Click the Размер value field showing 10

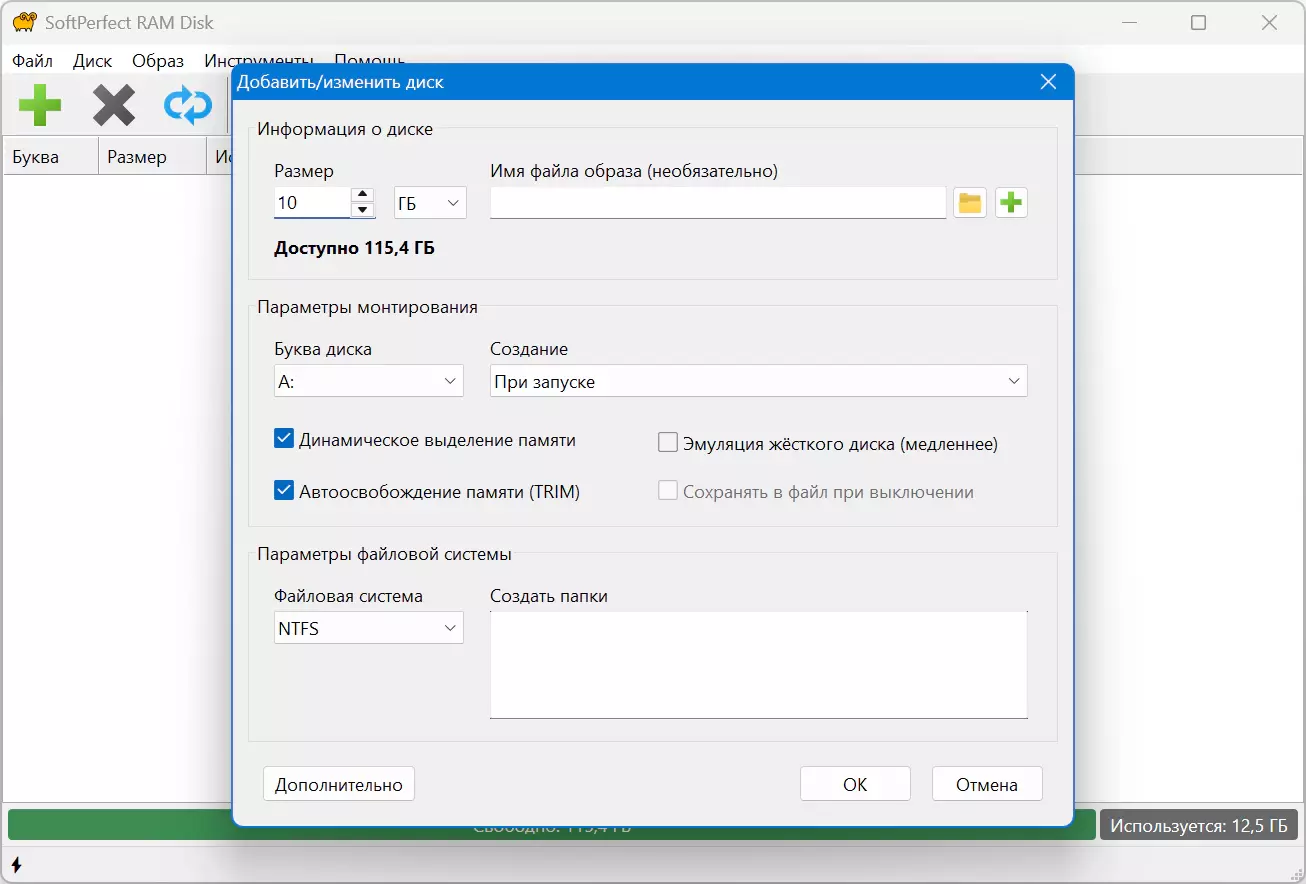tap(312, 203)
